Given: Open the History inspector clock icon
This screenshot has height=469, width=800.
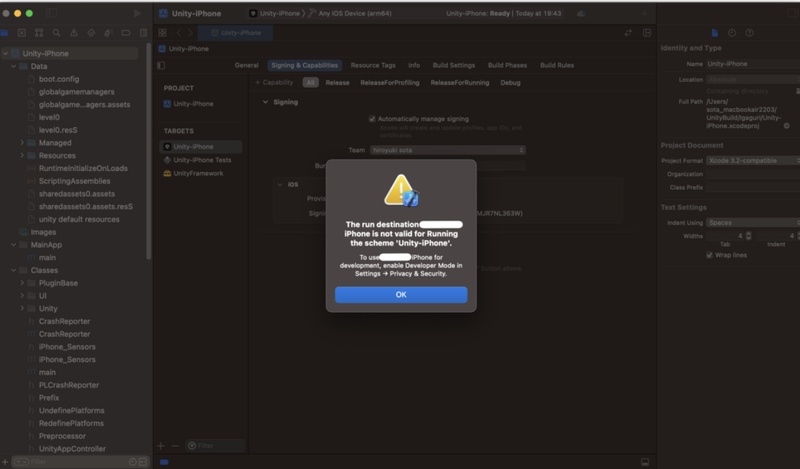Looking at the screenshot, I should coord(732,33).
